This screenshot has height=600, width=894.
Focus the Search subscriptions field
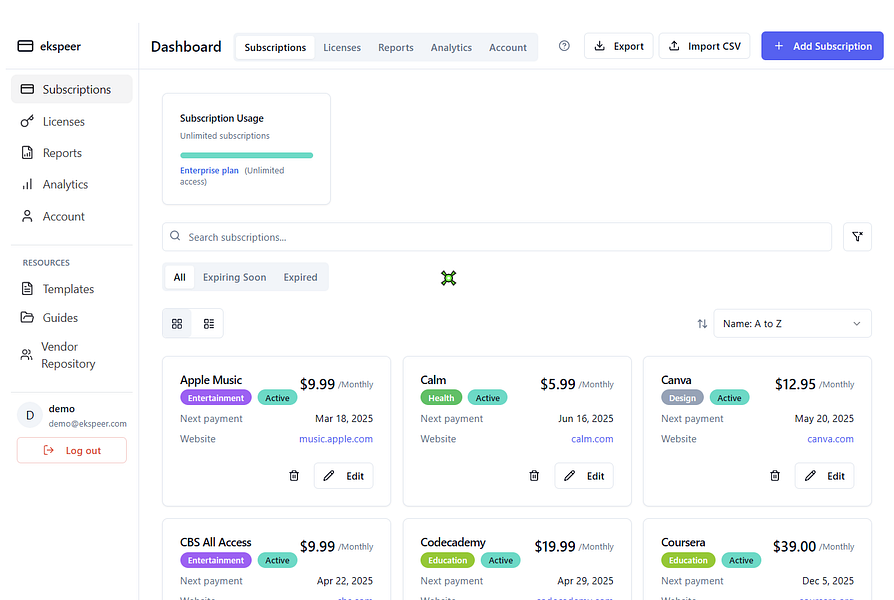click(x=497, y=237)
